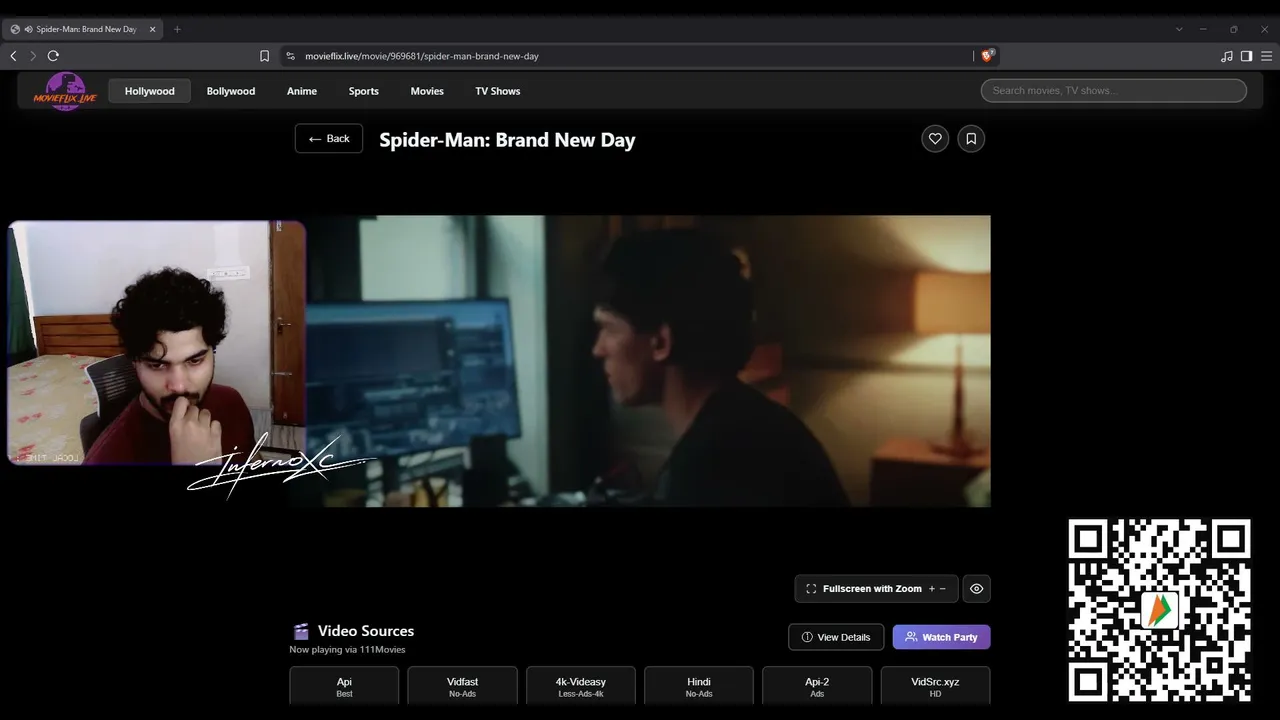Start a Watch Party
The image size is (1280, 720).
tap(942, 637)
